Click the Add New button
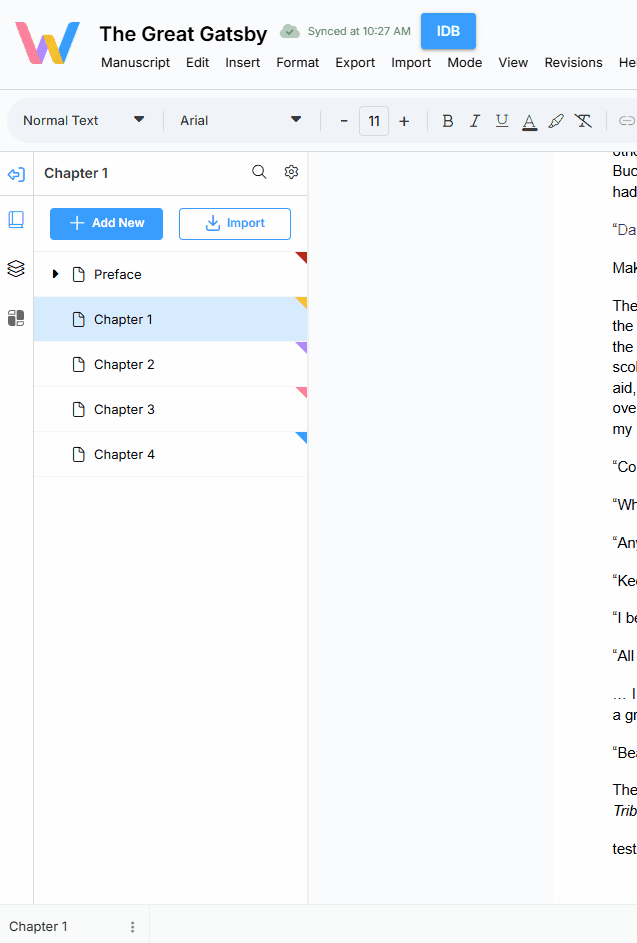Screen dimensions: 637x943 (106, 223)
